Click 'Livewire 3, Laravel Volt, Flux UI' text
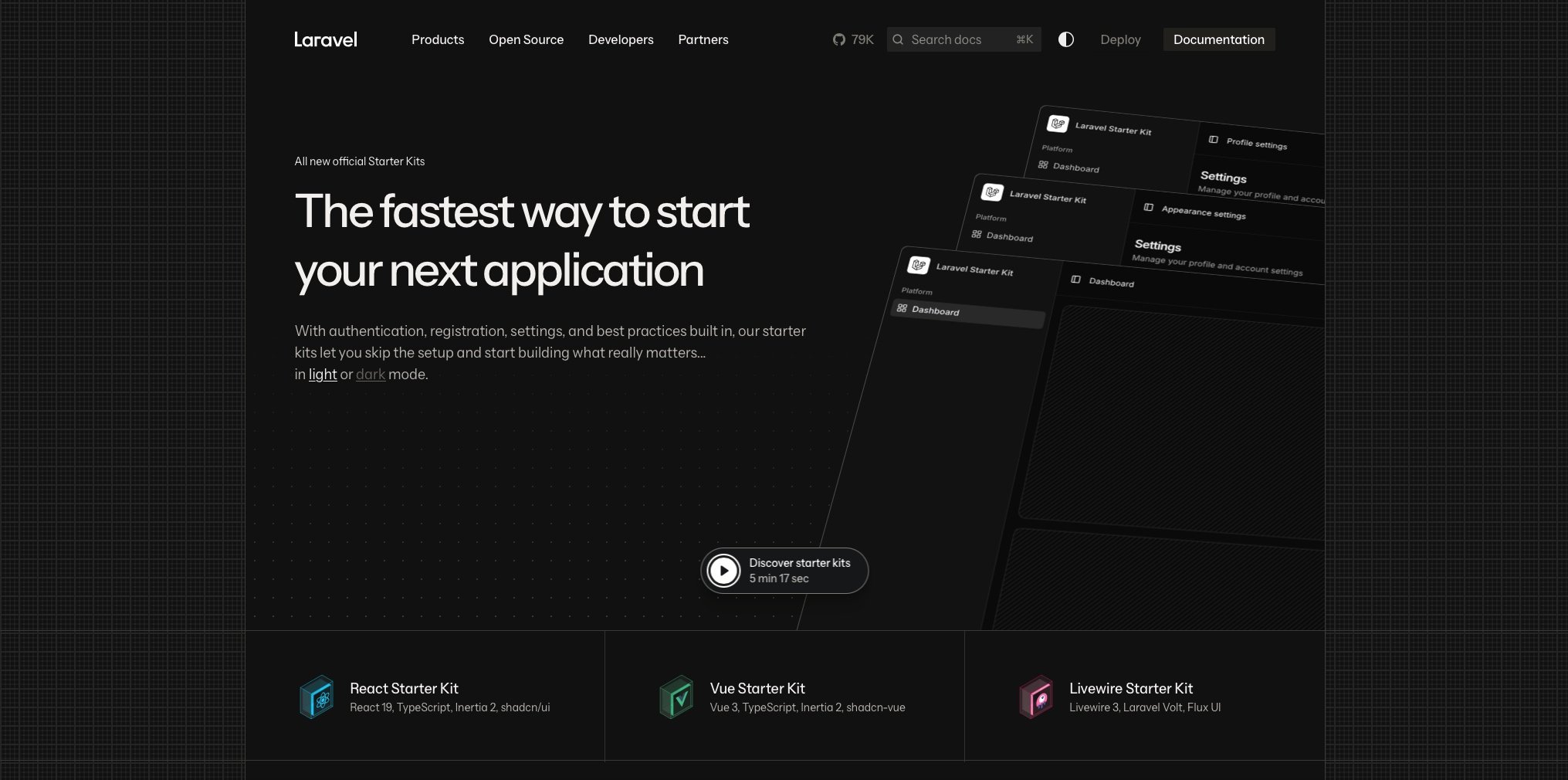Screen dimensions: 1568x780 (x=1145, y=707)
